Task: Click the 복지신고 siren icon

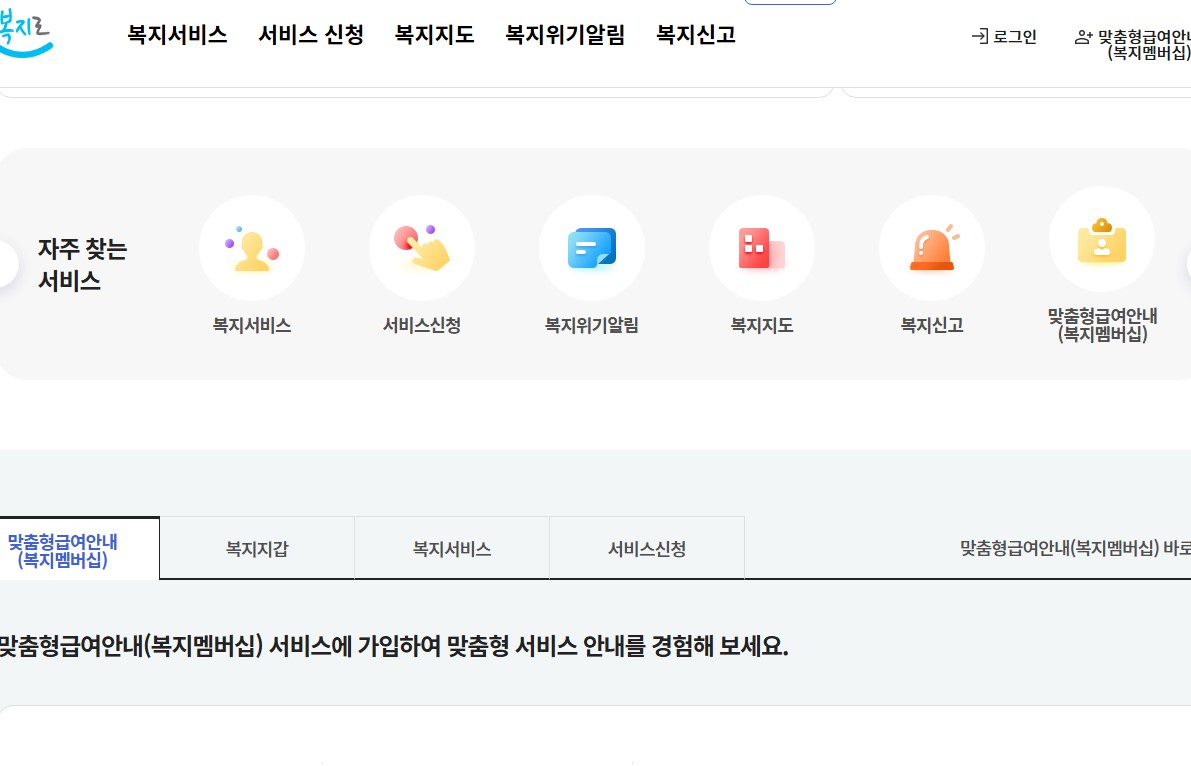Action: (931, 248)
